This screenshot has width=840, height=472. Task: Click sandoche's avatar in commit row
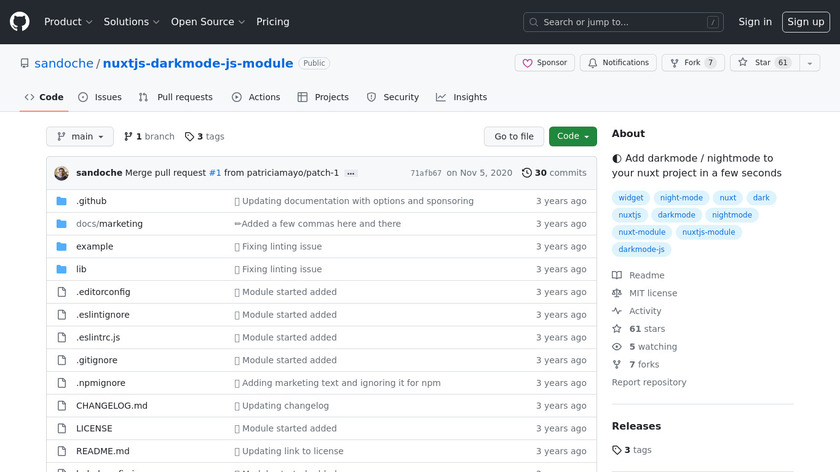pos(61,173)
